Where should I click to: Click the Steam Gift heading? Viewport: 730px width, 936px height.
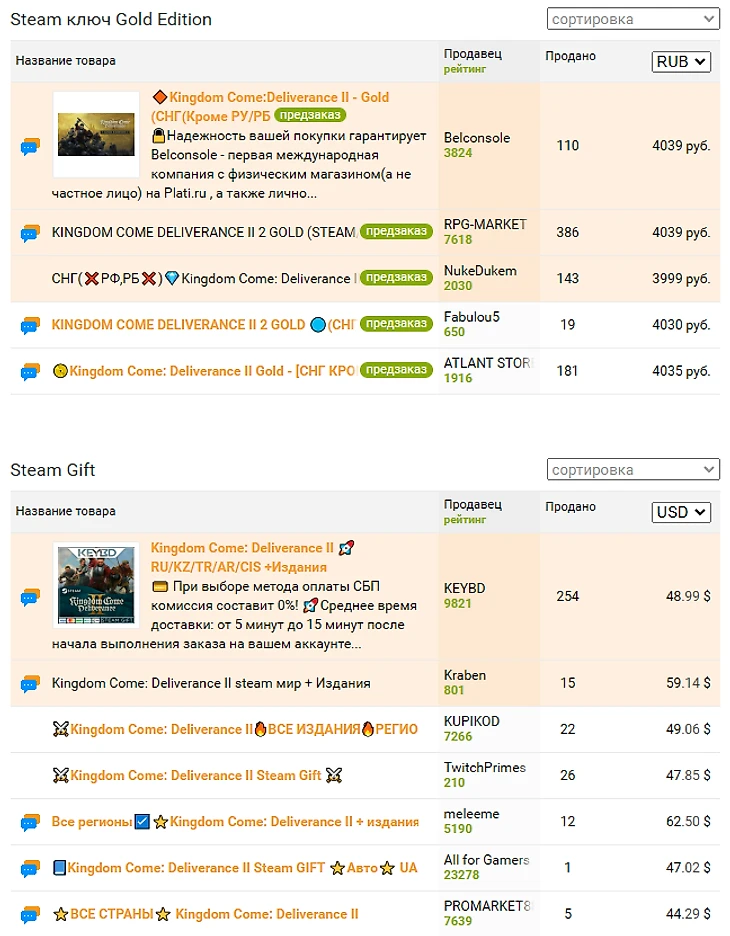click(x=53, y=470)
